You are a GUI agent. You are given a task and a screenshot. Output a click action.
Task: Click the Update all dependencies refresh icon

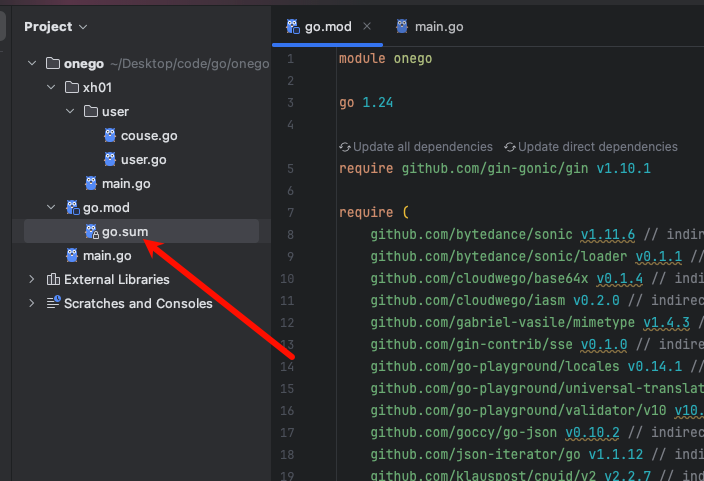[x=345, y=147]
